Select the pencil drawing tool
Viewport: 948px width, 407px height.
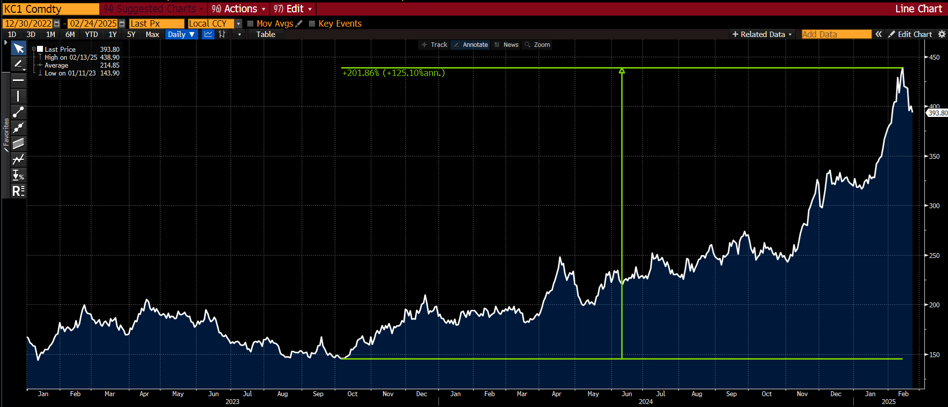click(19, 64)
